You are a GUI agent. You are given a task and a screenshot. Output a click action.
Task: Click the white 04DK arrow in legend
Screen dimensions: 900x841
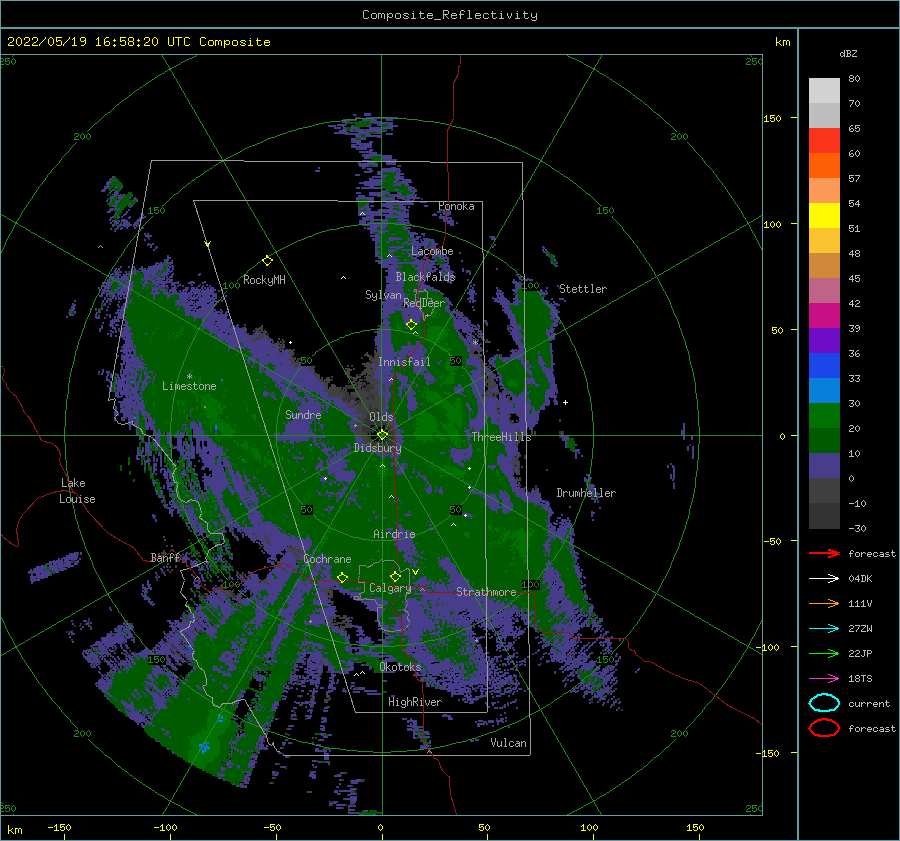(x=824, y=578)
